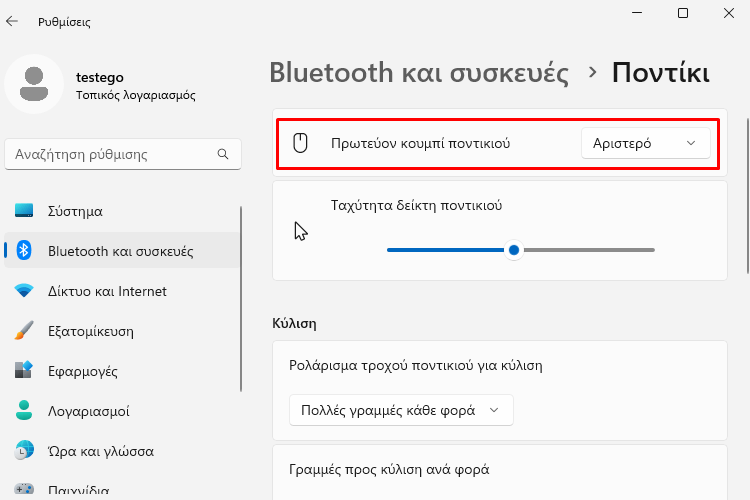Click the mouse pointer speed slider handle
The image size is (750, 500).
click(514, 250)
